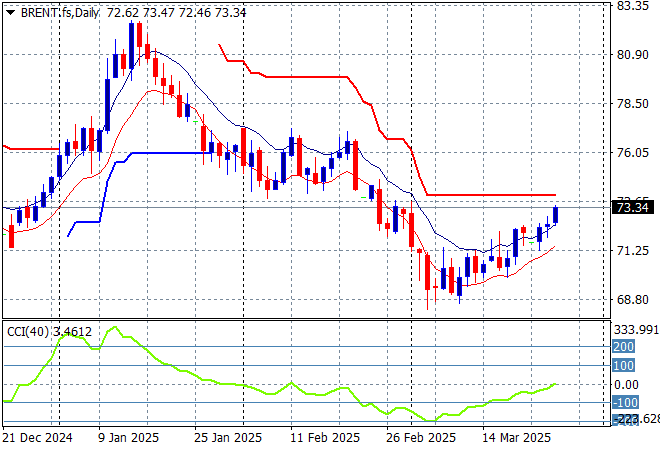This screenshot has width=660, height=450.
Task: Click the 71.25 price scale label
Action: tap(632, 251)
